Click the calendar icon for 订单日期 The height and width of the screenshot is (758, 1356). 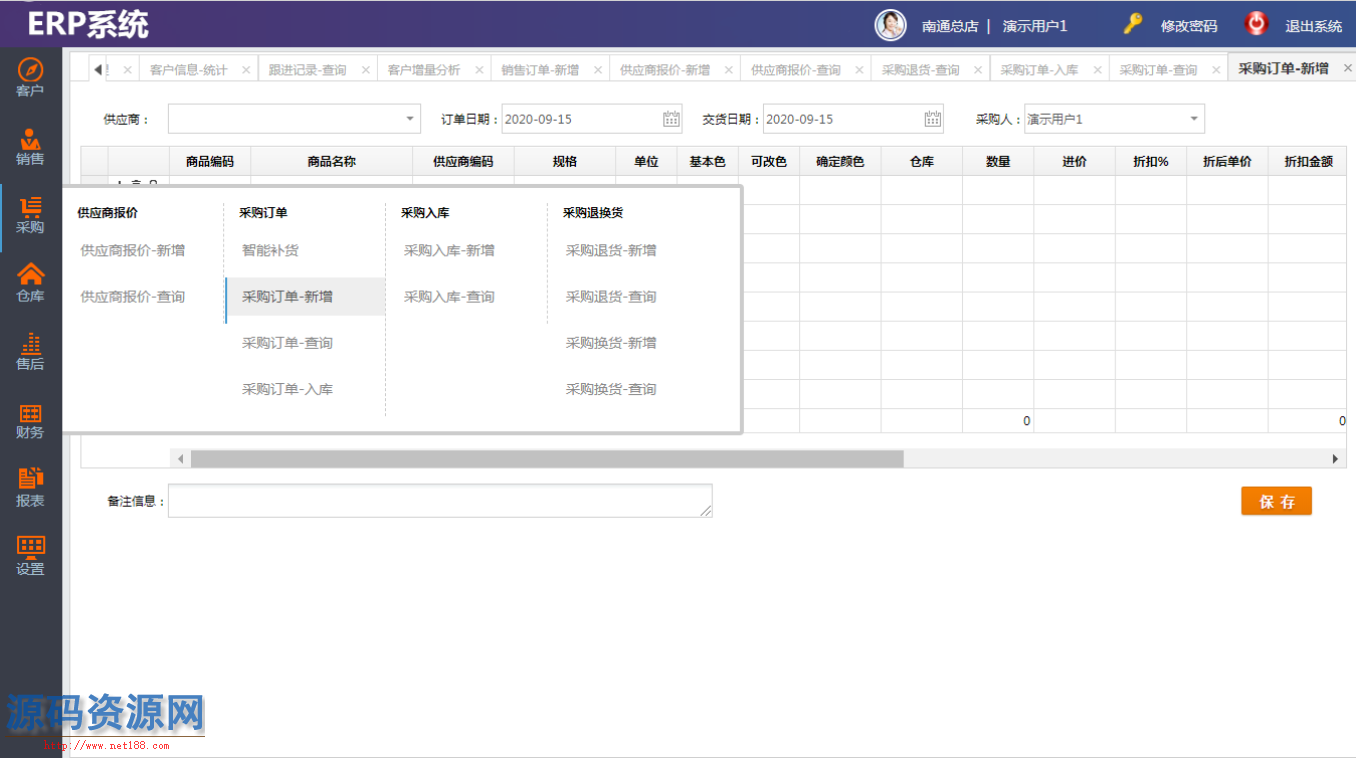pos(671,119)
